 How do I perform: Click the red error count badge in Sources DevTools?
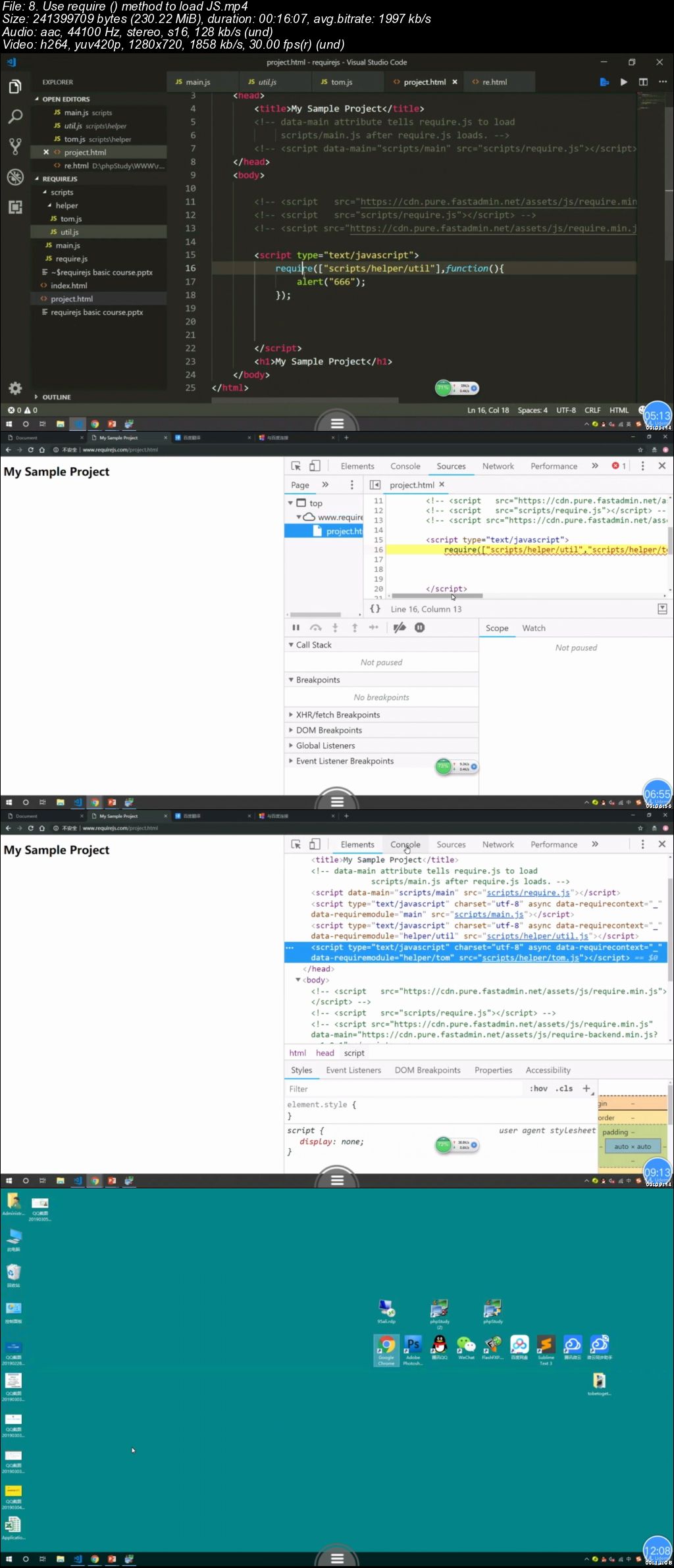[619, 466]
